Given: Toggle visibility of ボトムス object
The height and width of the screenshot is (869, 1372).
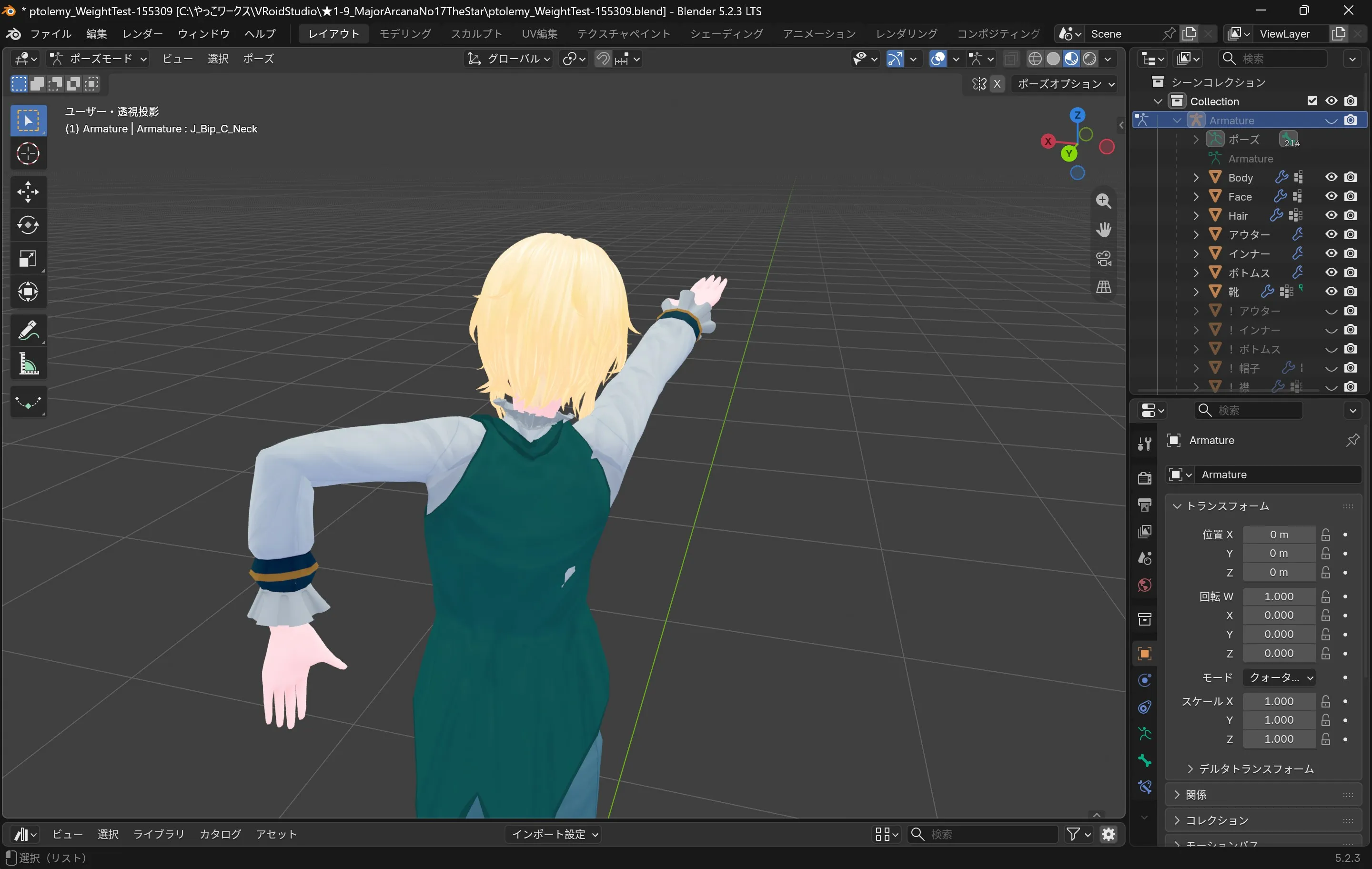Looking at the screenshot, I should click(1331, 273).
